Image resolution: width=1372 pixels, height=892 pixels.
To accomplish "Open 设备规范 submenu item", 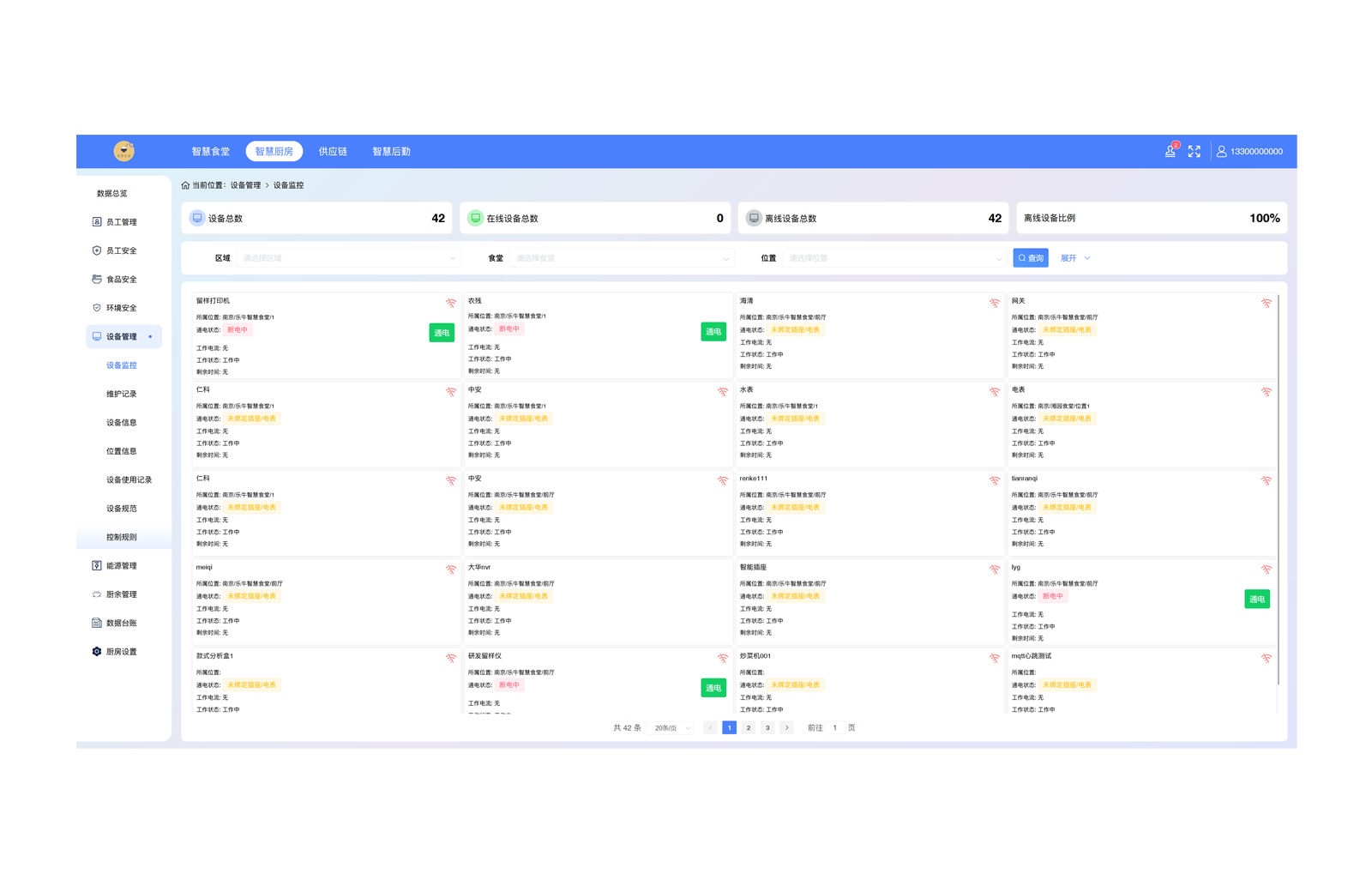I will [x=122, y=509].
